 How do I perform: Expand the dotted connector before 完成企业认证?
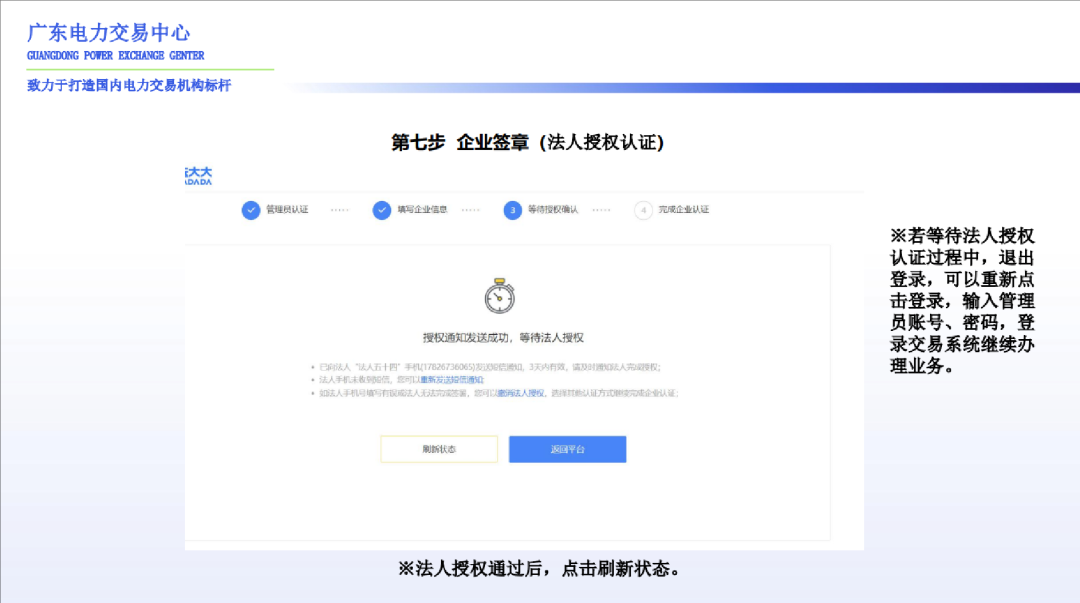pos(600,210)
